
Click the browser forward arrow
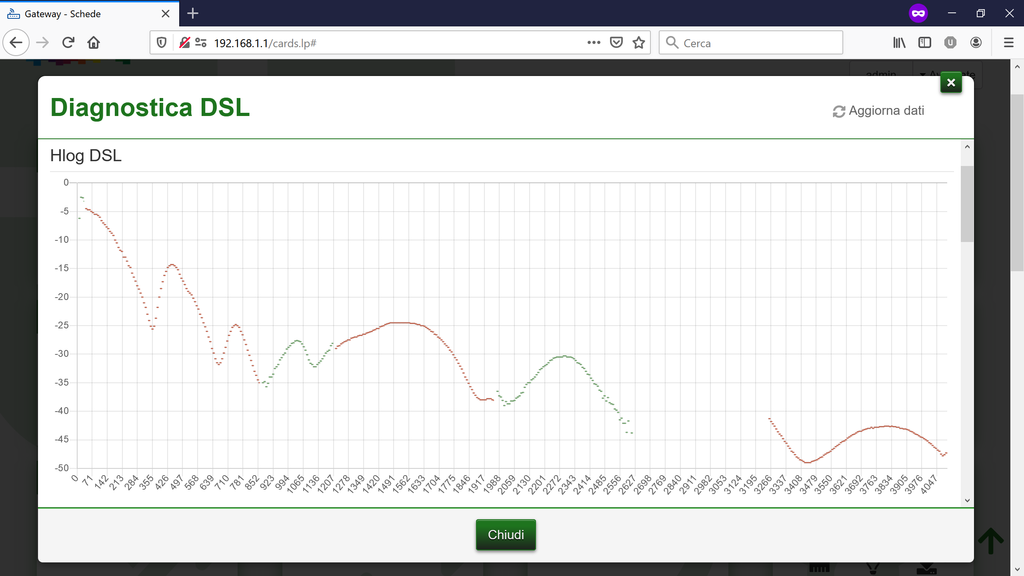pos(42,42)
